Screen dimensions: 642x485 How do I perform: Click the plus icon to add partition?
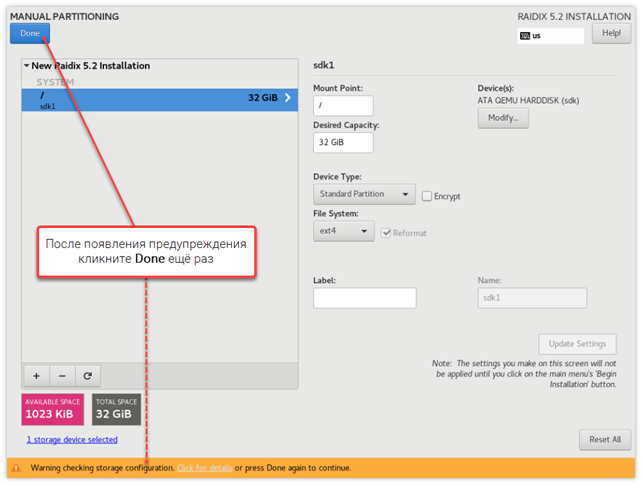(x=36, y=376)
